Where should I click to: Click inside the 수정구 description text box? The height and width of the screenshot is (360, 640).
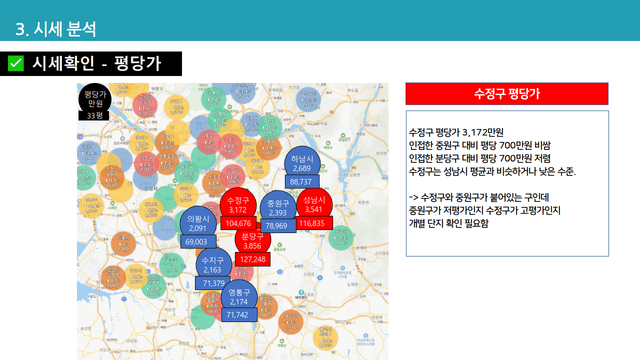(507, 183)
